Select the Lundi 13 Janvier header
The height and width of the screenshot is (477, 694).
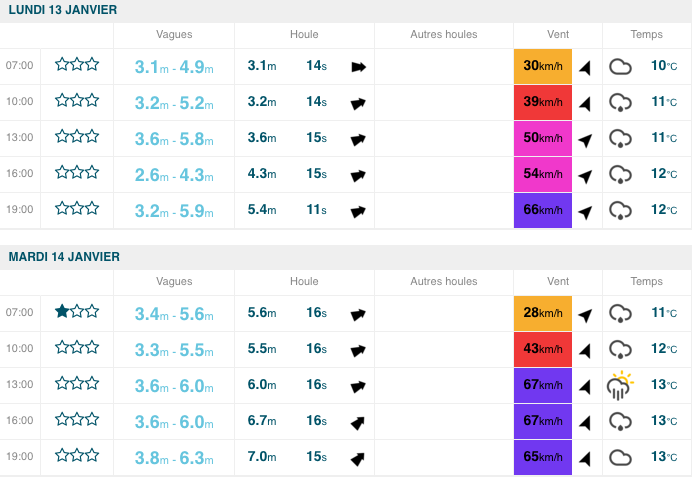tap(62, 10)
